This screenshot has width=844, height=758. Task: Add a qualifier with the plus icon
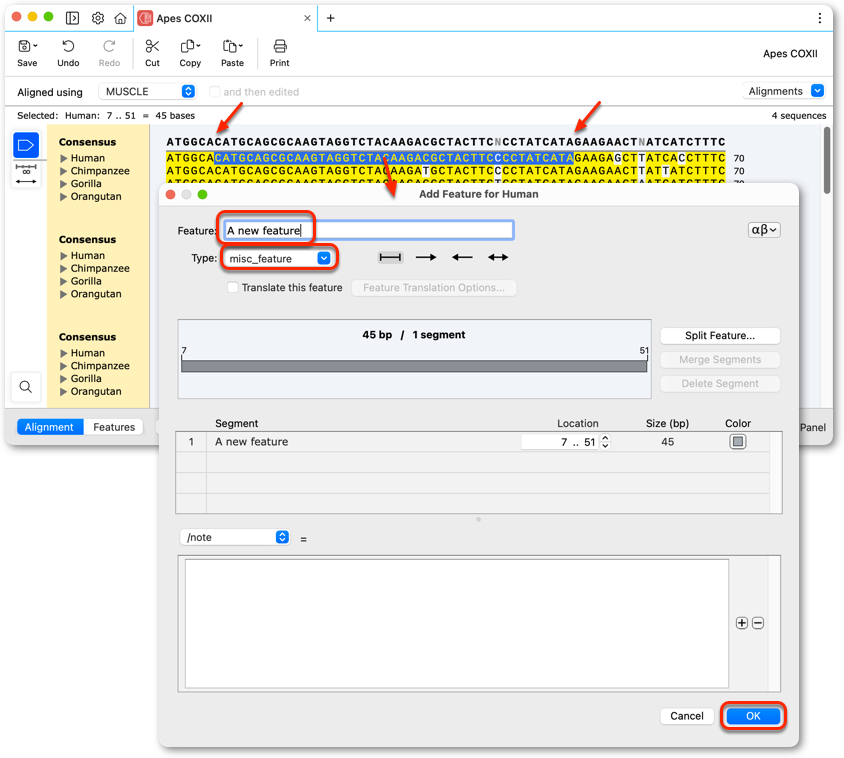[x=742, y=623]
